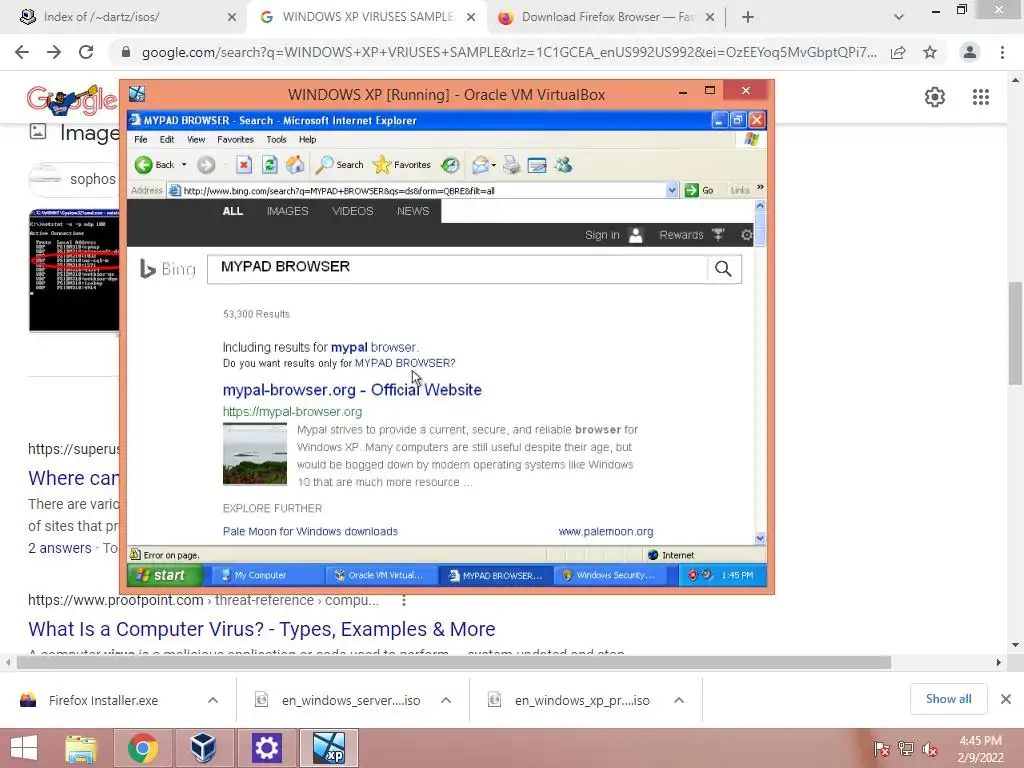Image resolution: width=1024 pixels, height=768 pixels.
Task: Open Chrome three-dot menu
Action: click(x=1002, y=52)
